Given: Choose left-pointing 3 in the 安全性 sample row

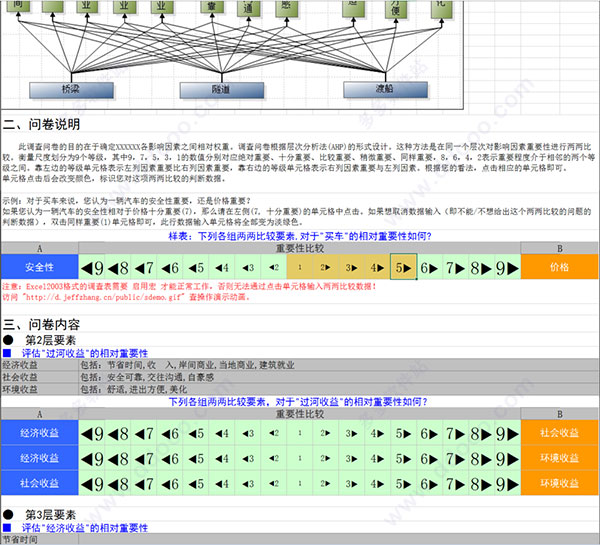Looking at the screenshot, I should pos(248,268).
